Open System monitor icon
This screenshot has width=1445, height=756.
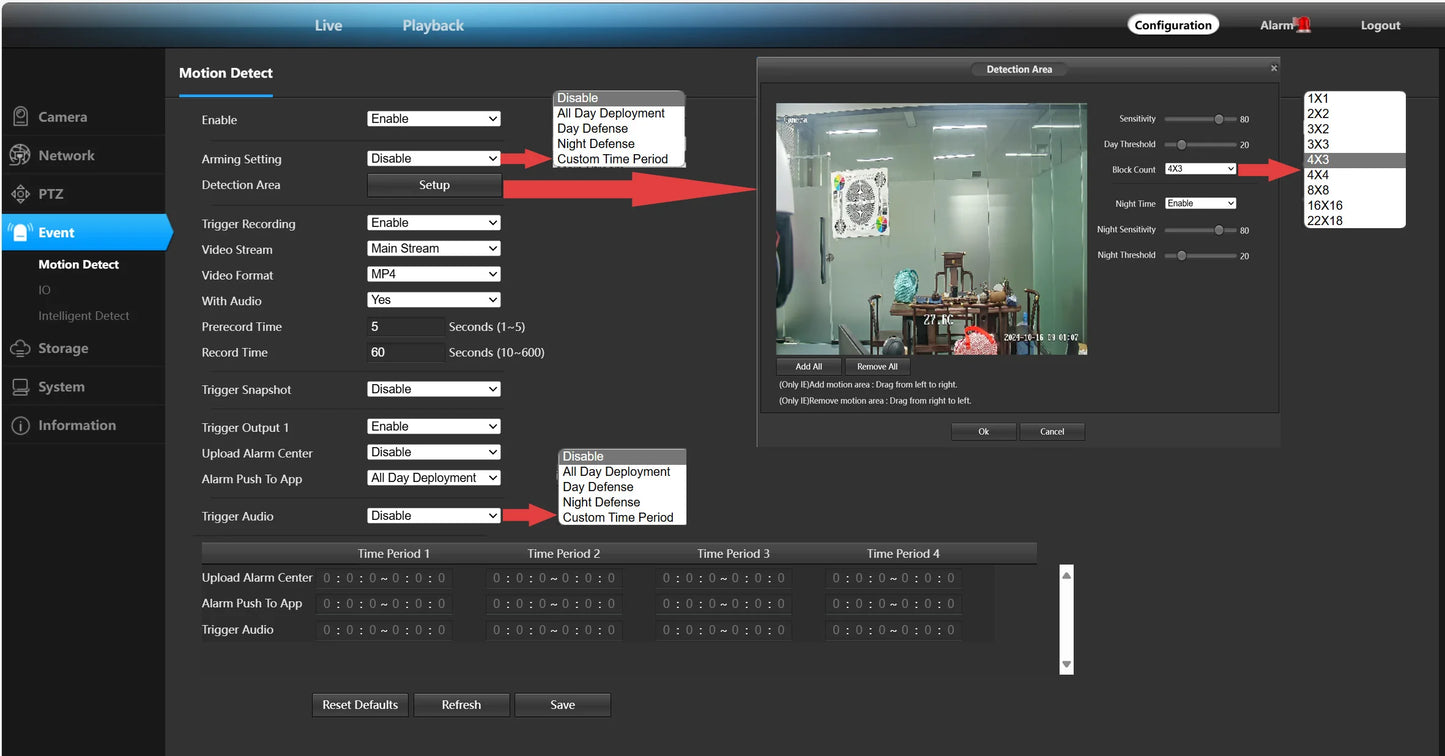point(20,387)
